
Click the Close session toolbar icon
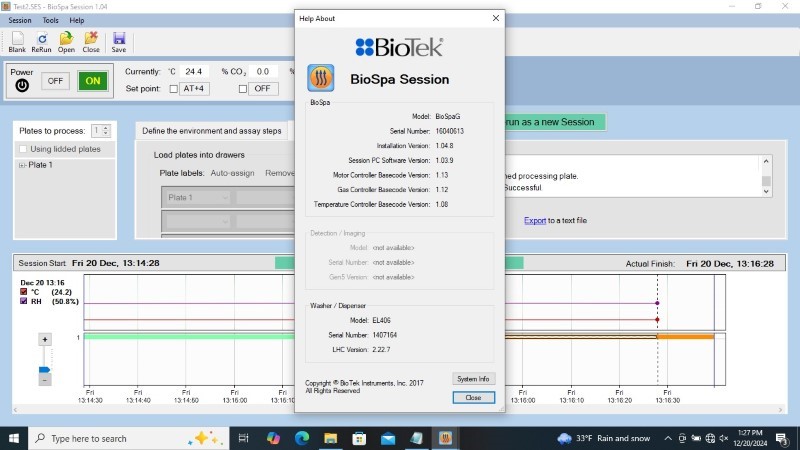pyautogui.click(x=91, y=41)
